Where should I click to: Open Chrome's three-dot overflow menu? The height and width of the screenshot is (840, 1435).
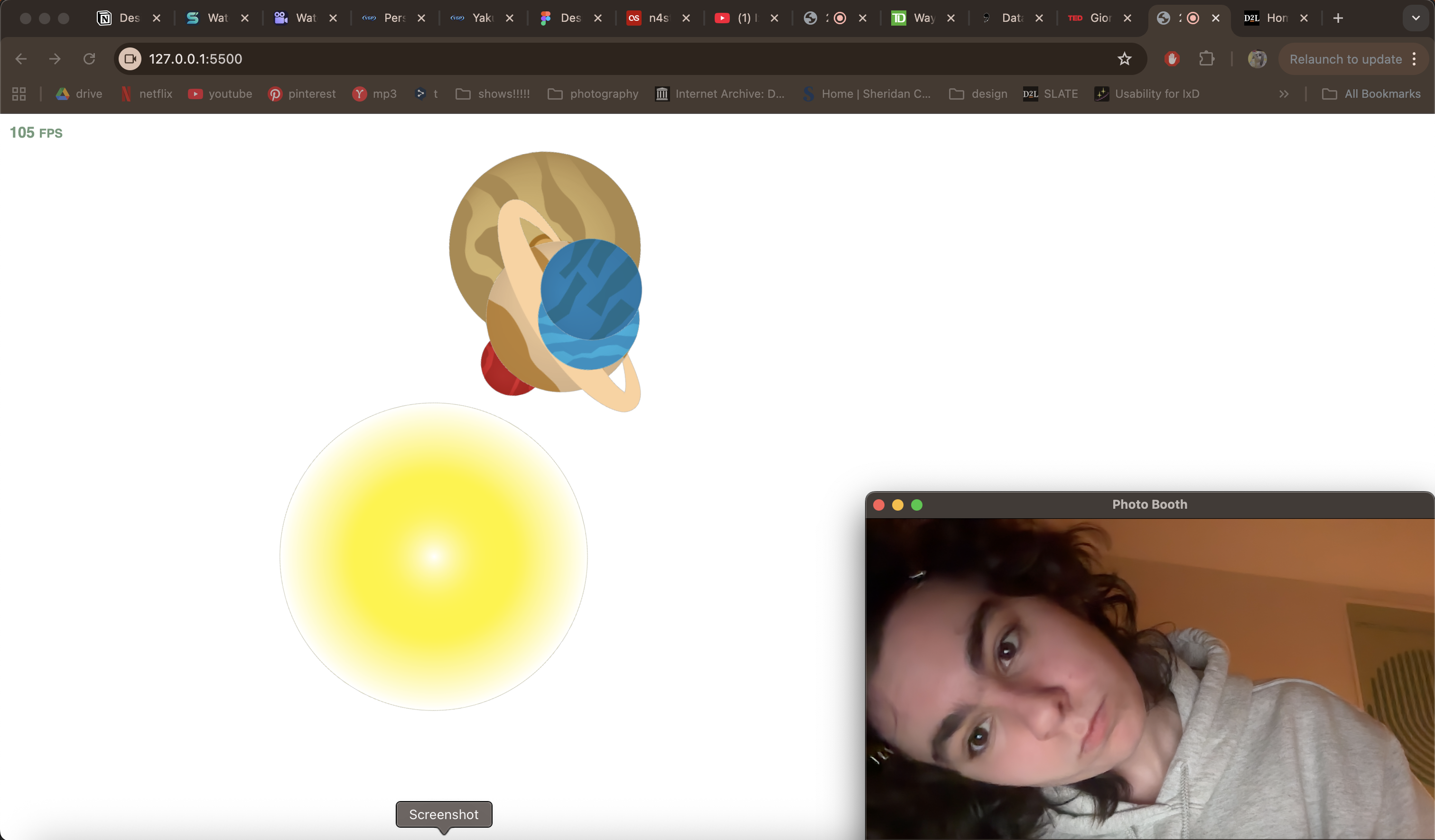click(1415, 59)
